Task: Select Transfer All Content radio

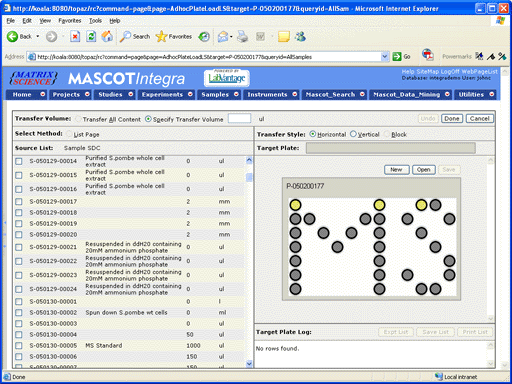Action: tap(78, 119)
